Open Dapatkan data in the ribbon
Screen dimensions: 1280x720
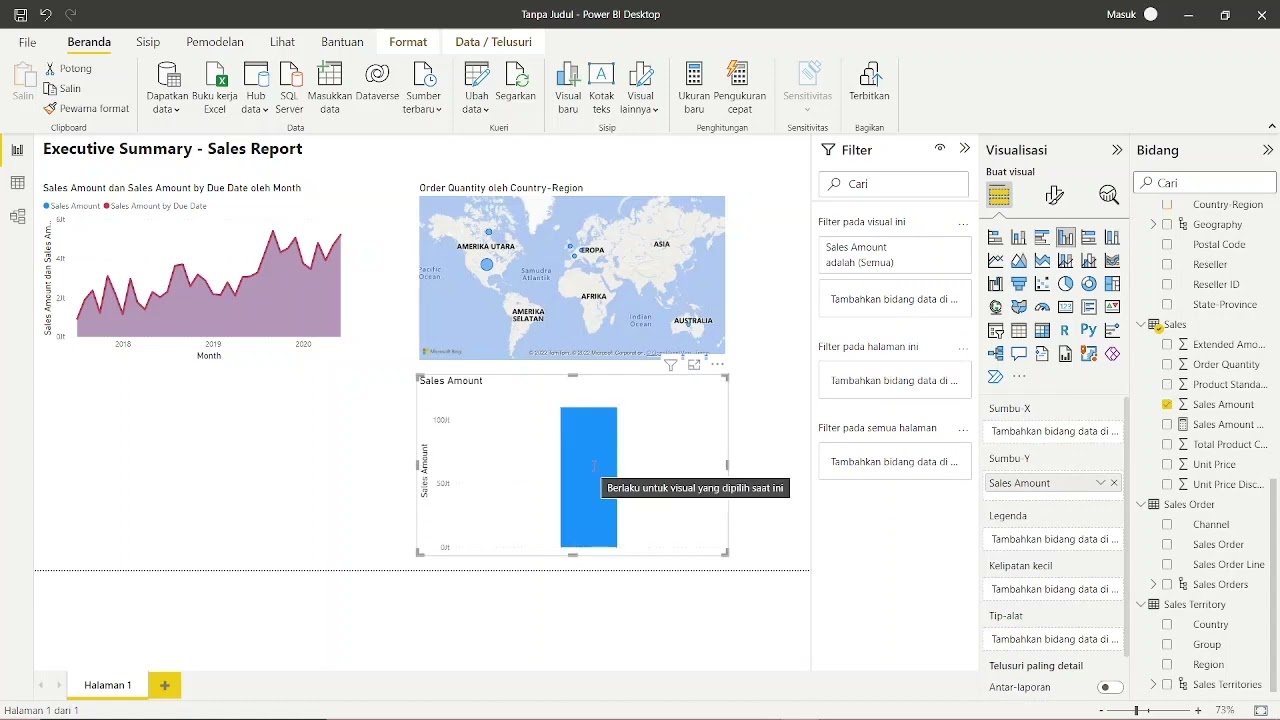coord(167,88)
